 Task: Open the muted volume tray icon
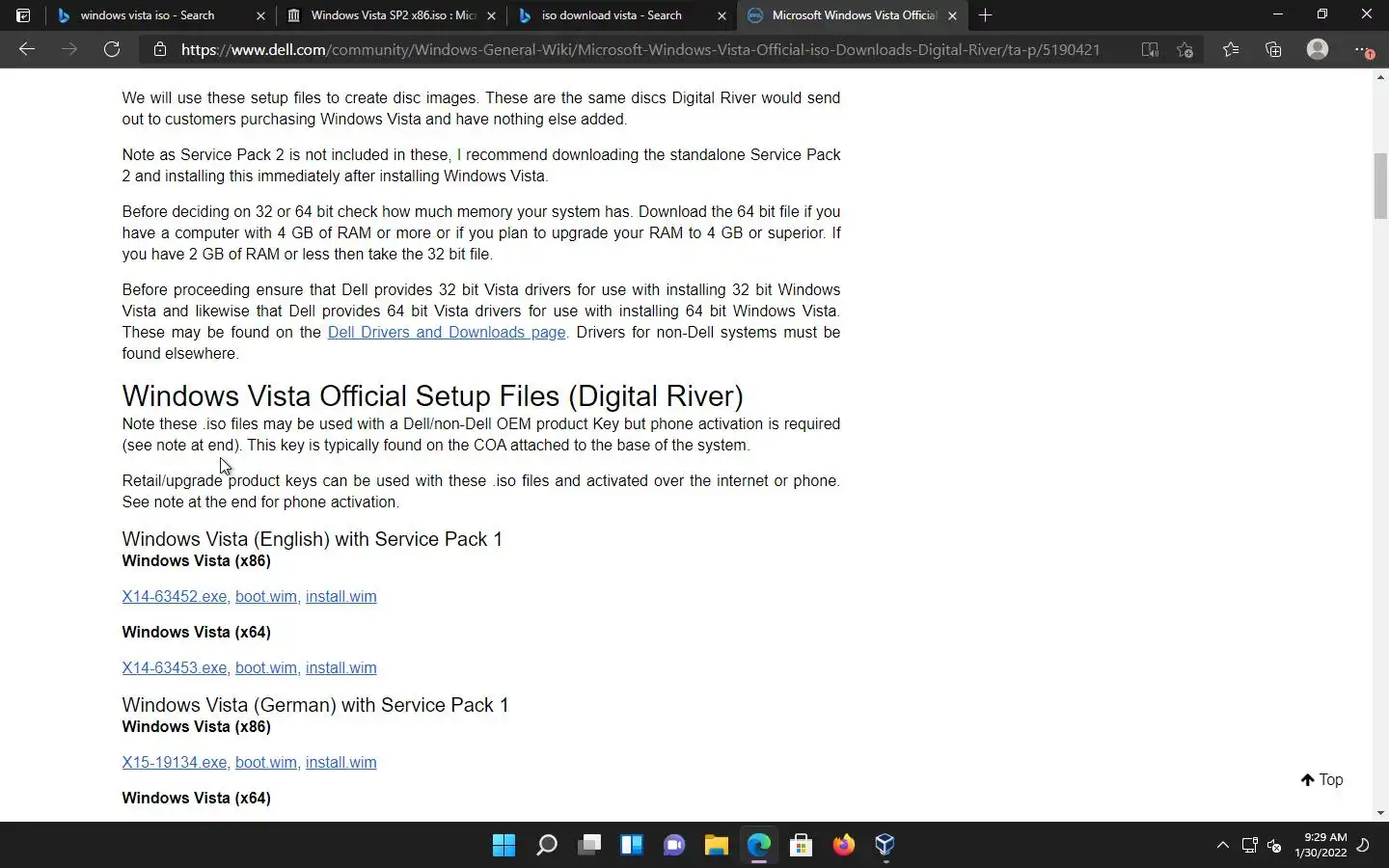1274,846
